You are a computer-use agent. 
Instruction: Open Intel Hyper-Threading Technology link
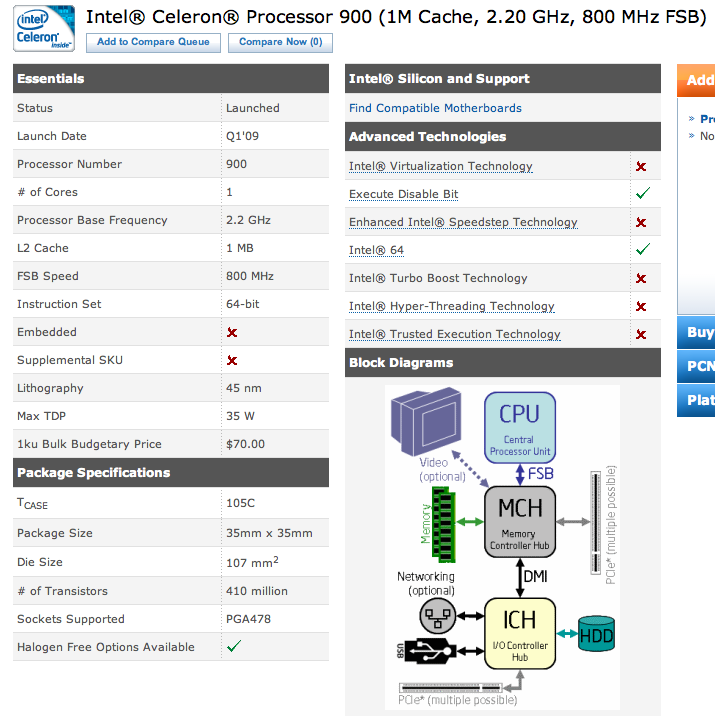coord(452,306)
